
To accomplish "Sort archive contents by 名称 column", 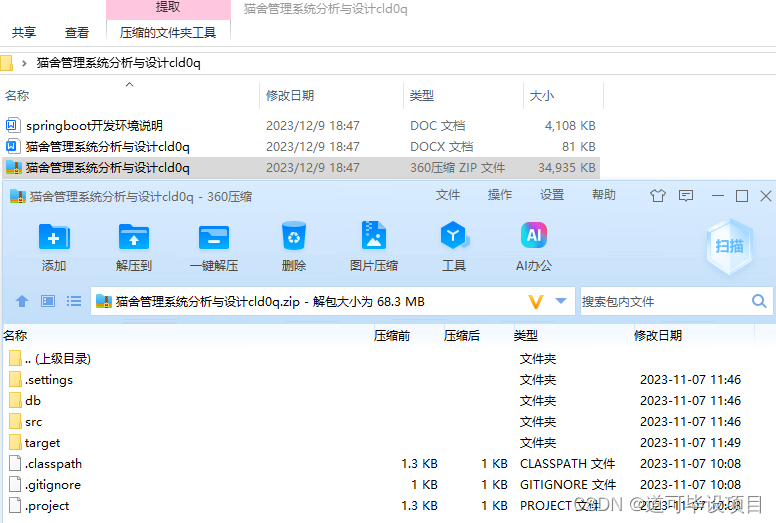I will click(15, 336).
